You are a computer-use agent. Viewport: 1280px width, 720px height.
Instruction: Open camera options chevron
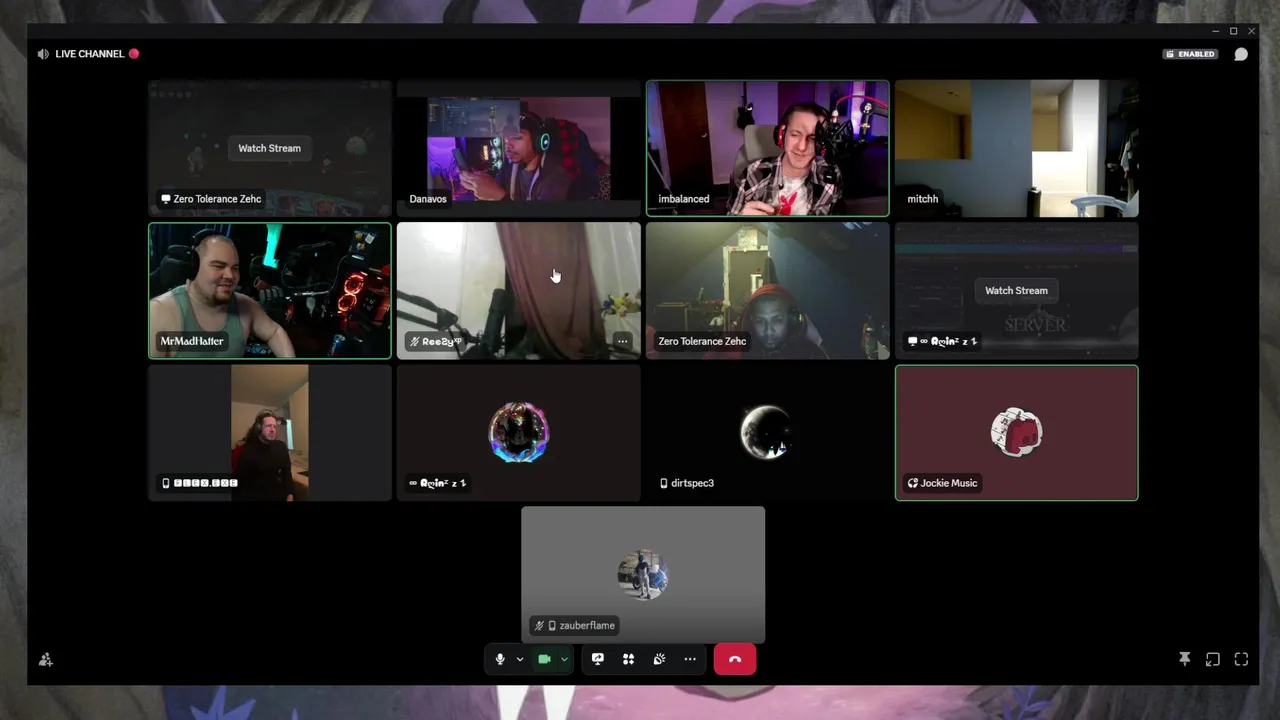click(564, 659)
